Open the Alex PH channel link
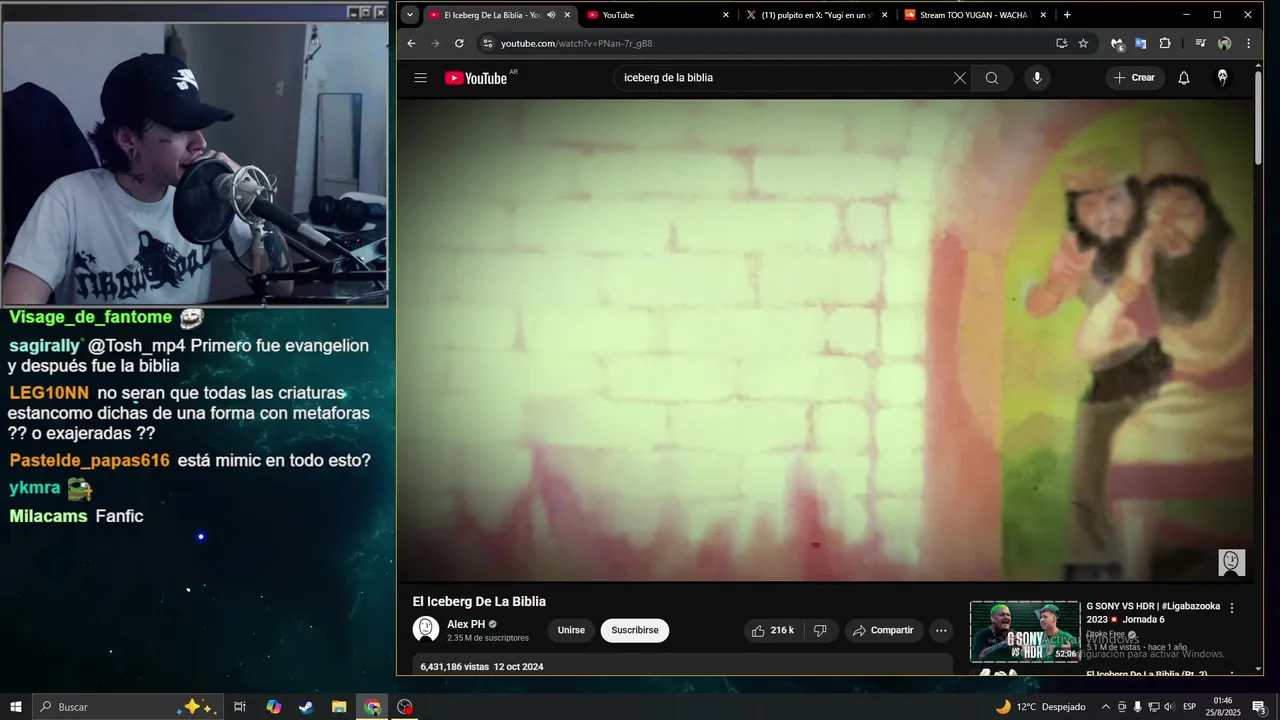 pyautogui.click(x=466, y=624)
